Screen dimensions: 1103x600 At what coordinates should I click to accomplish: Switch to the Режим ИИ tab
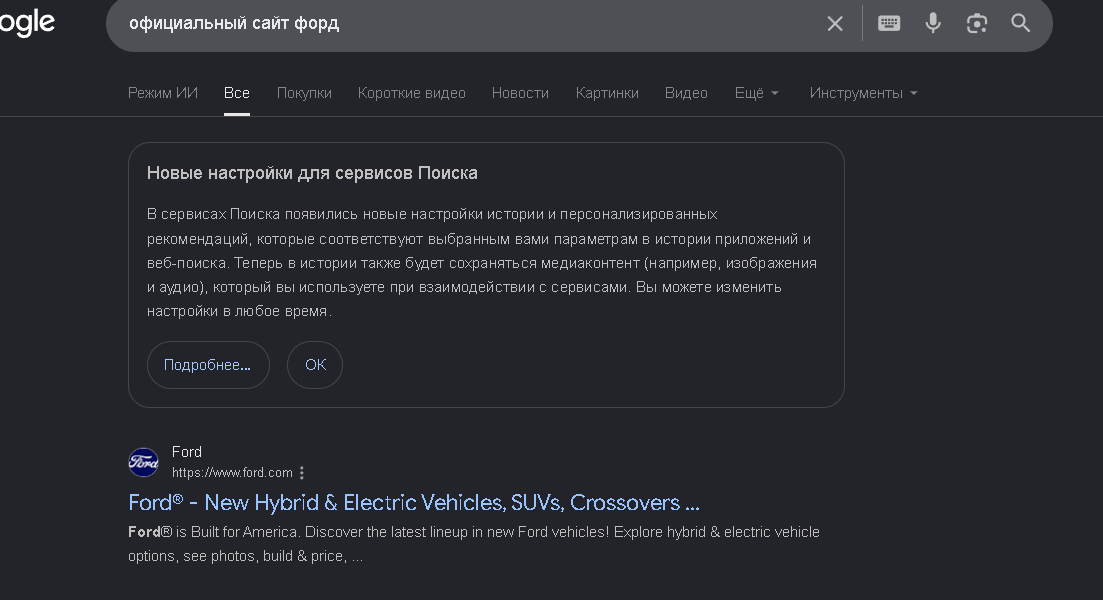pos(162,93)
